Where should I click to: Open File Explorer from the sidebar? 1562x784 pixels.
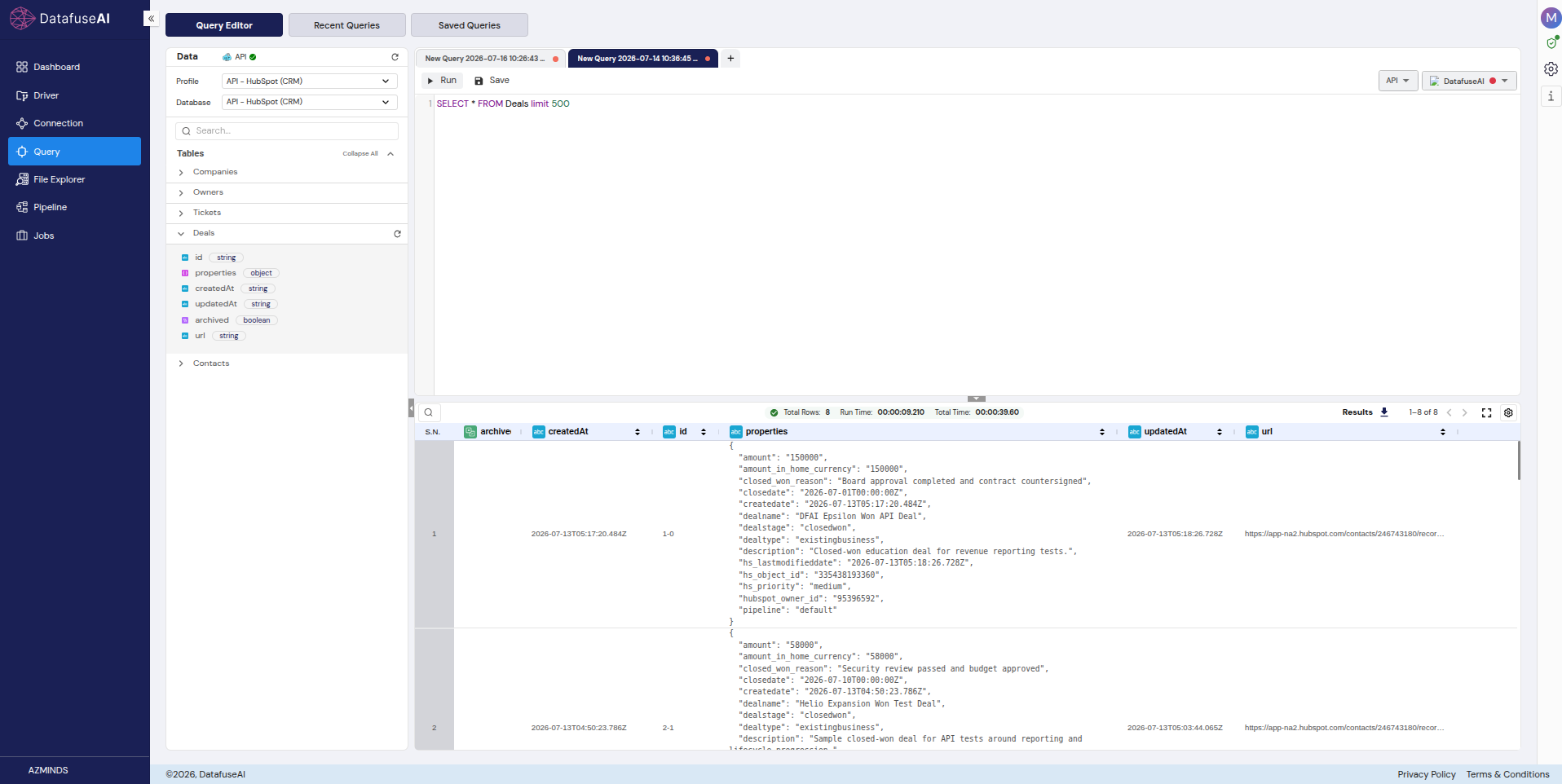point(74,179)
